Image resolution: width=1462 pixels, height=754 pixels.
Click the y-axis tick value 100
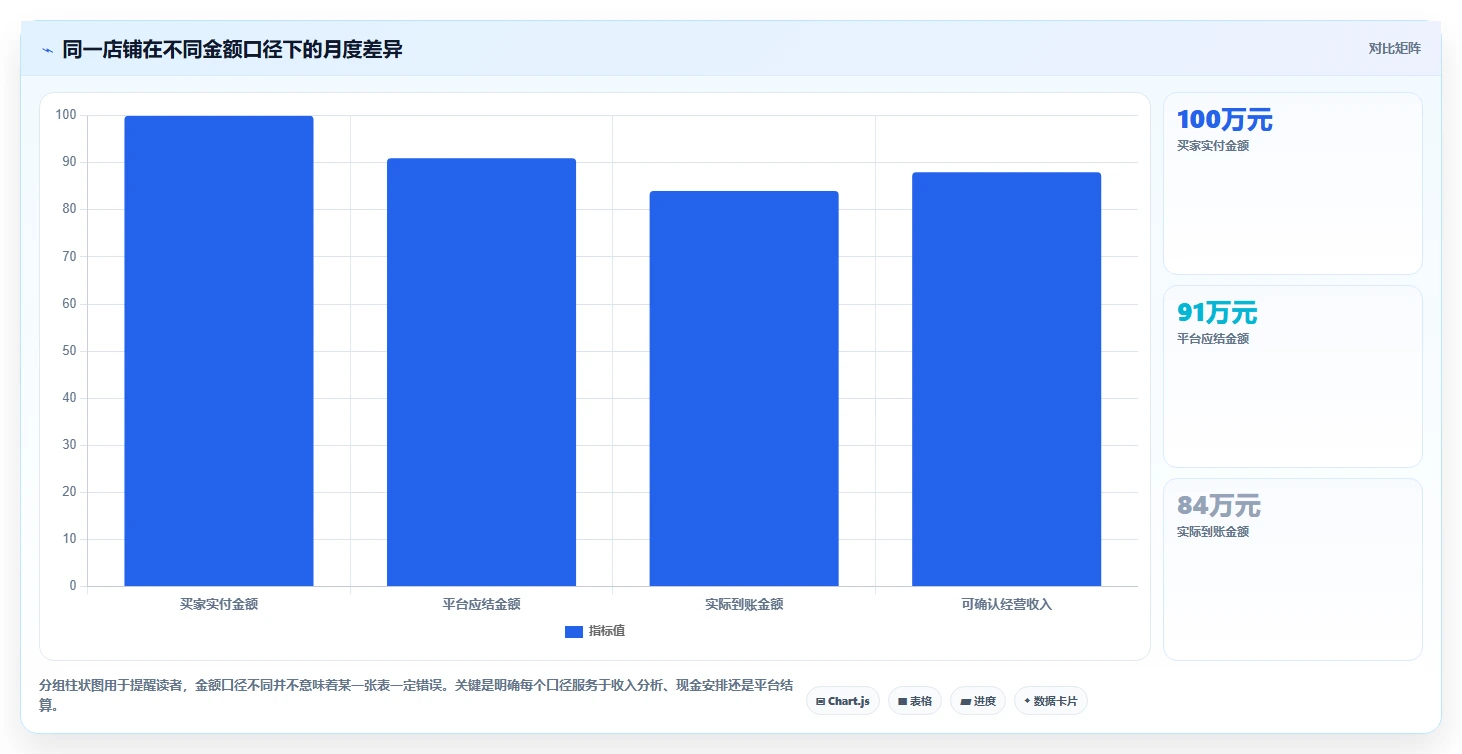(x=66, y=115)
